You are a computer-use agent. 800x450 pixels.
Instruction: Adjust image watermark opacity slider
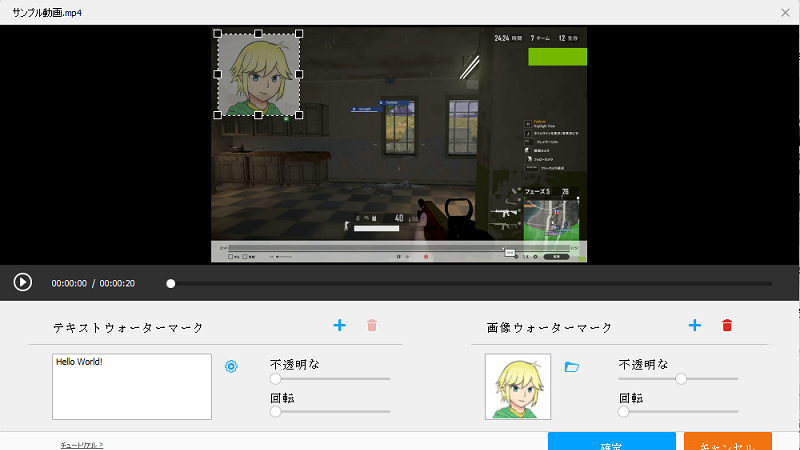[x=678, y=379]
